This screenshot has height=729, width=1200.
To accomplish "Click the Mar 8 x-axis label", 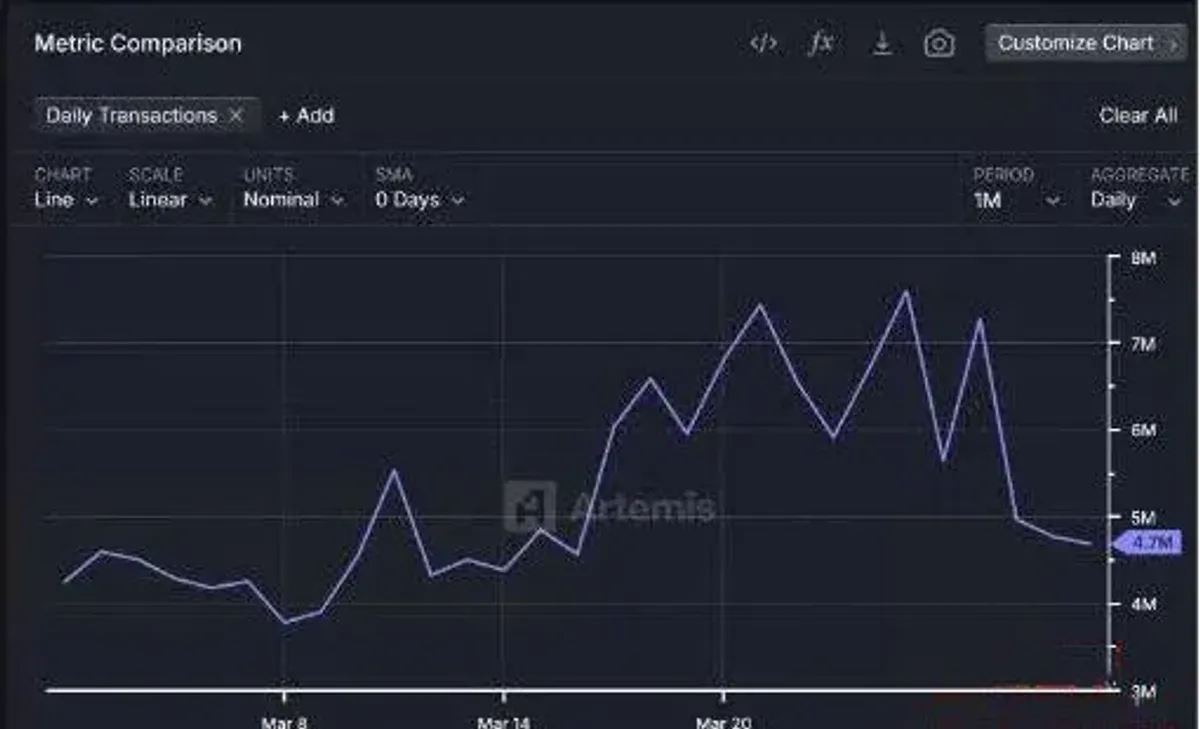I will pos(284,722).
